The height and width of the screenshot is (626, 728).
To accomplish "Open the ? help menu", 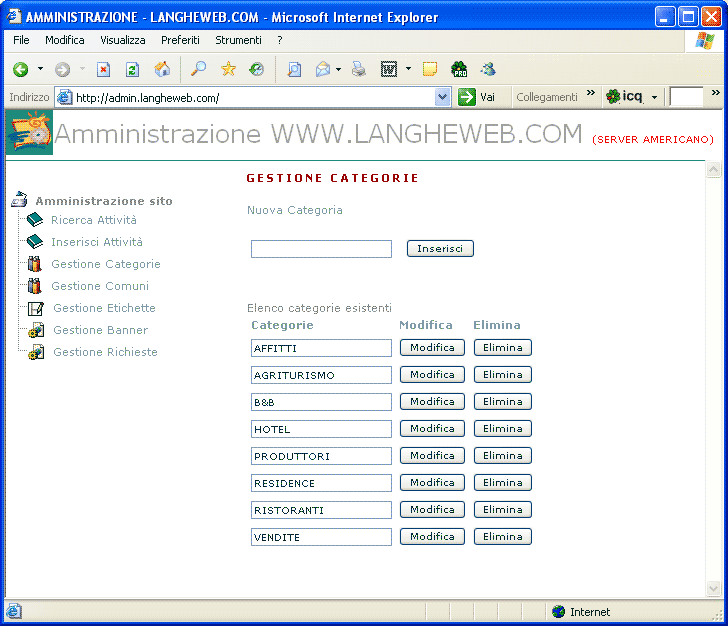I will (280, 40).
